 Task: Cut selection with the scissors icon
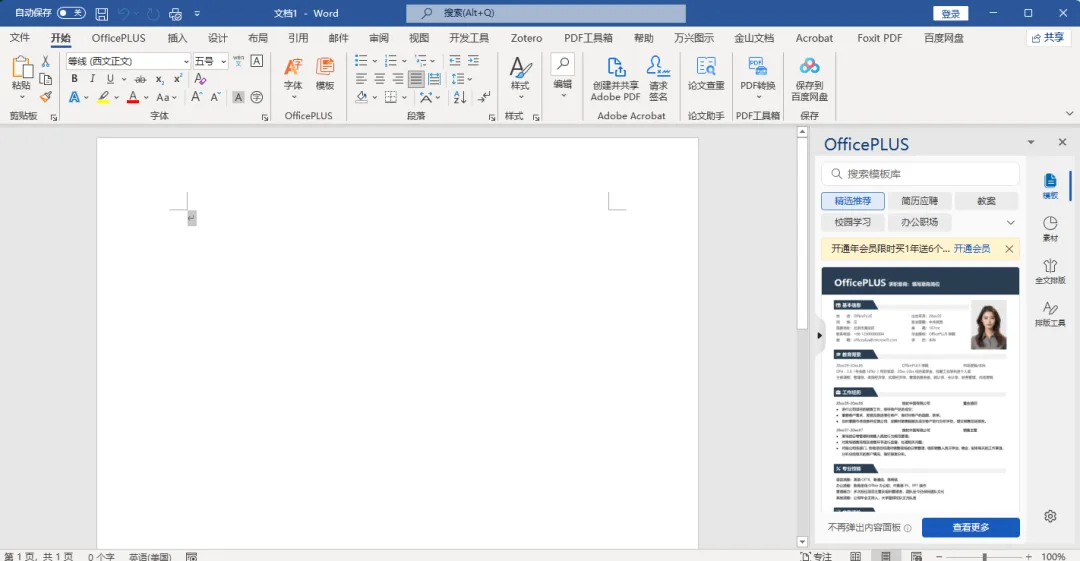45,61
